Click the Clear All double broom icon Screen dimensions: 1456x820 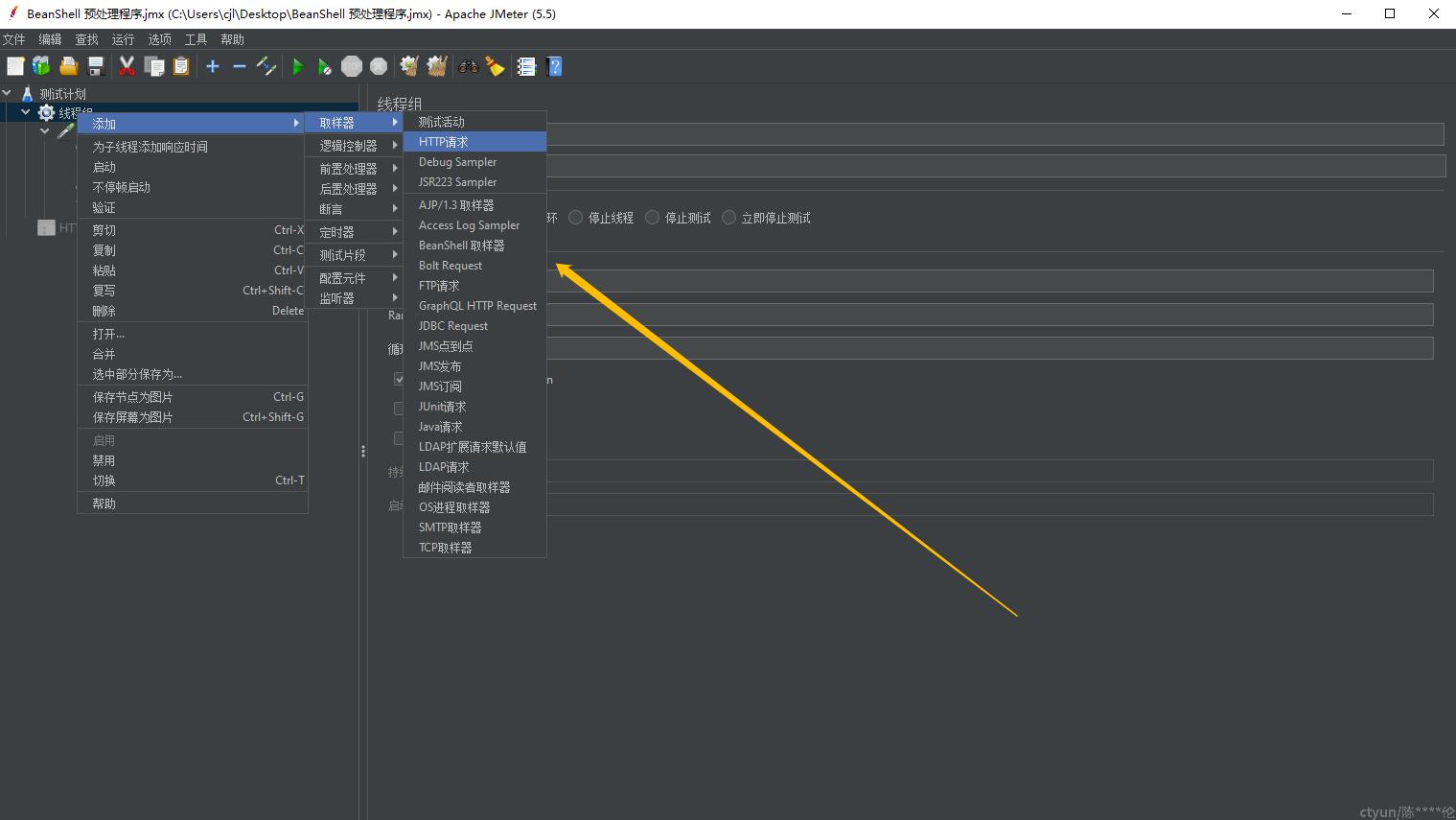[x=437, y=66]
